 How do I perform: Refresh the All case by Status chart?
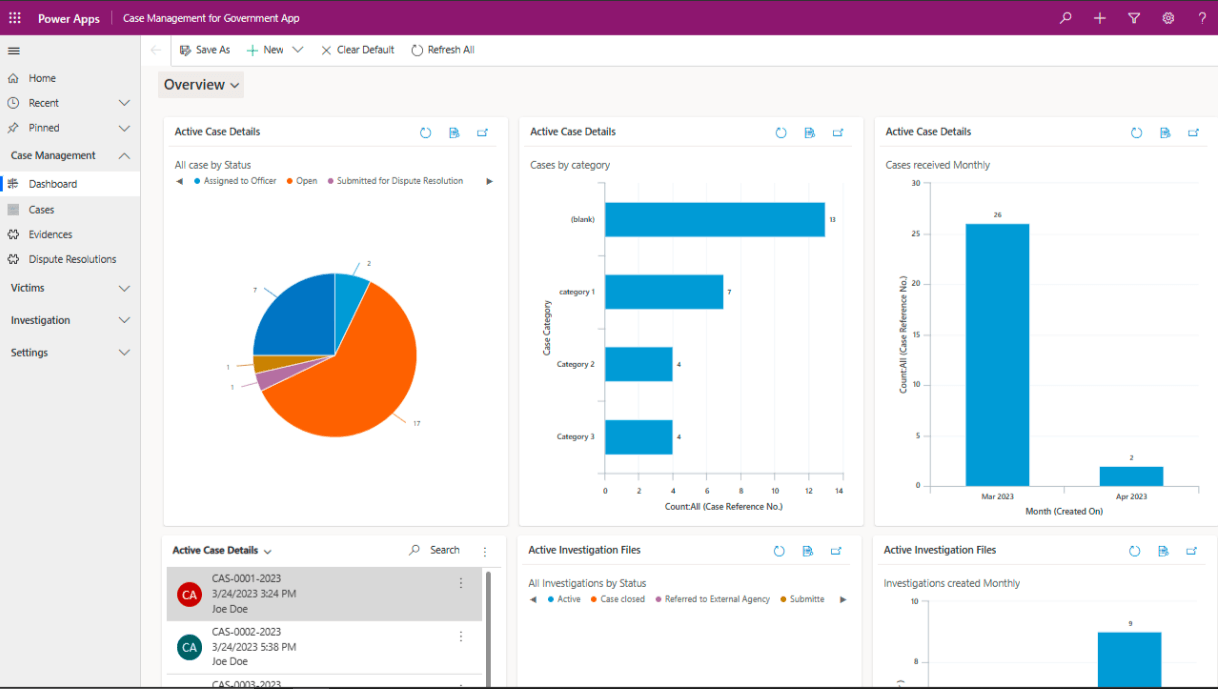(x=425, y=132)
